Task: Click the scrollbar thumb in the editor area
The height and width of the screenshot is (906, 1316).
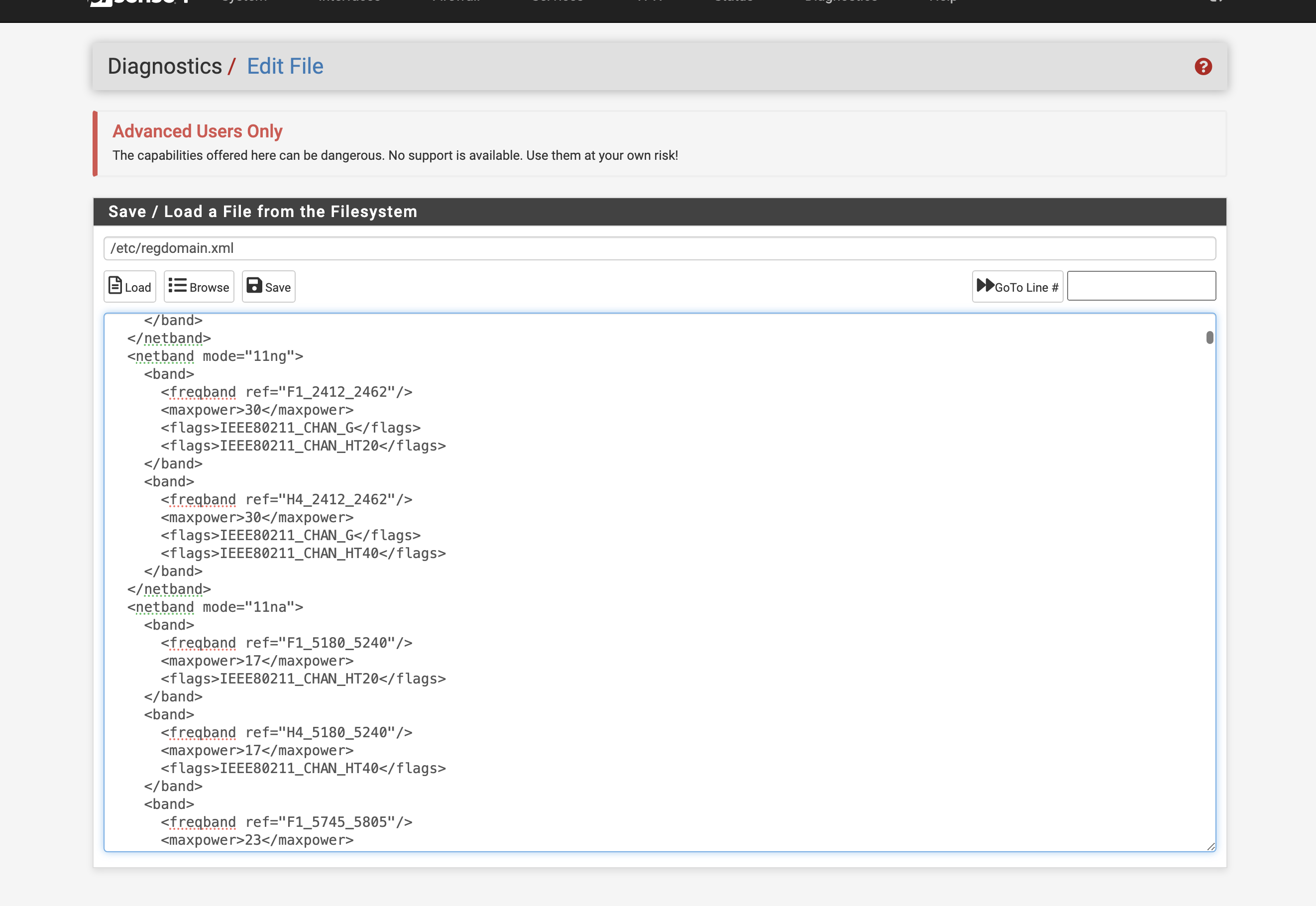Action: coord(1210,337)
